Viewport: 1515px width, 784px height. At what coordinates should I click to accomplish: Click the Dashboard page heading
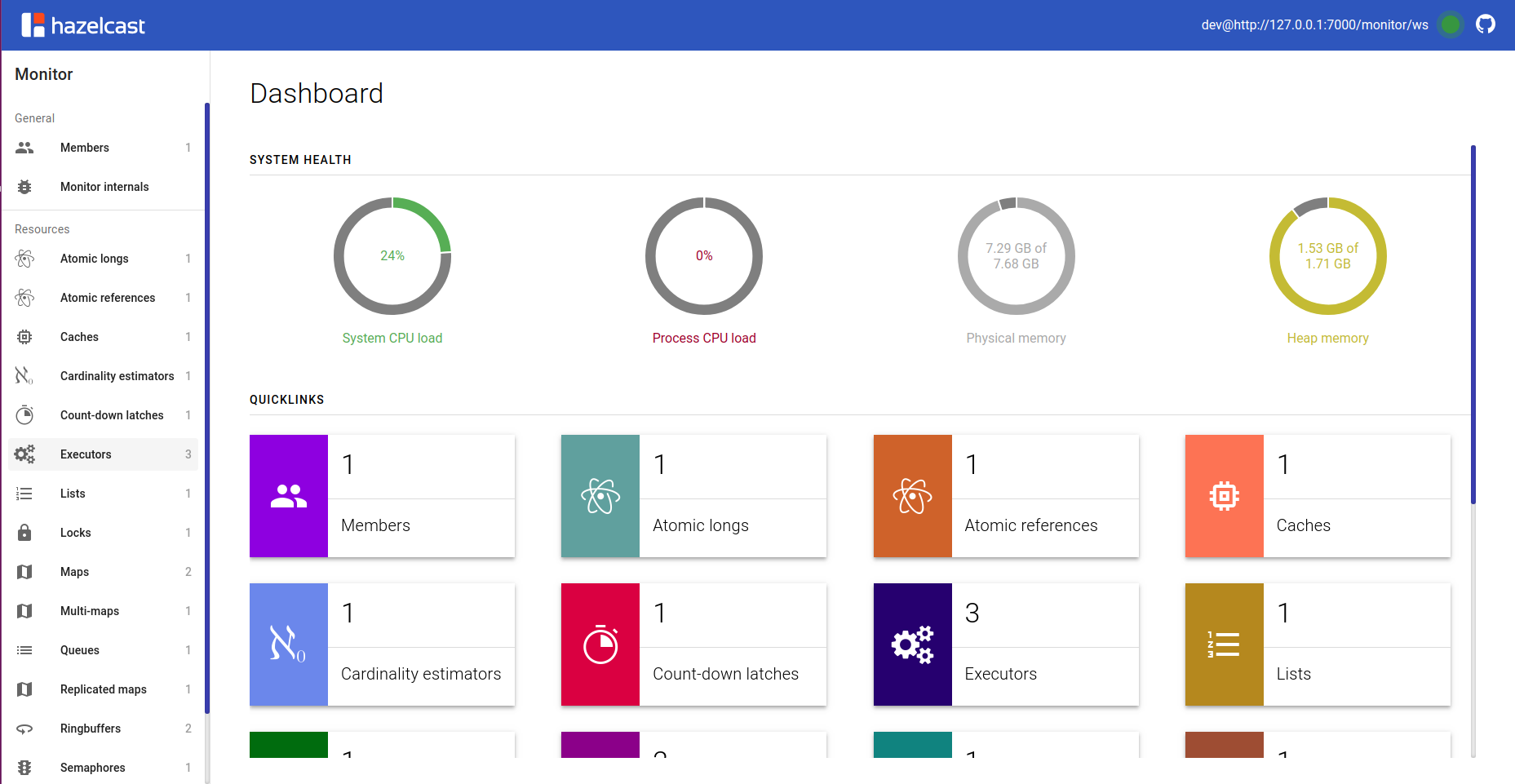coord(317,94)
